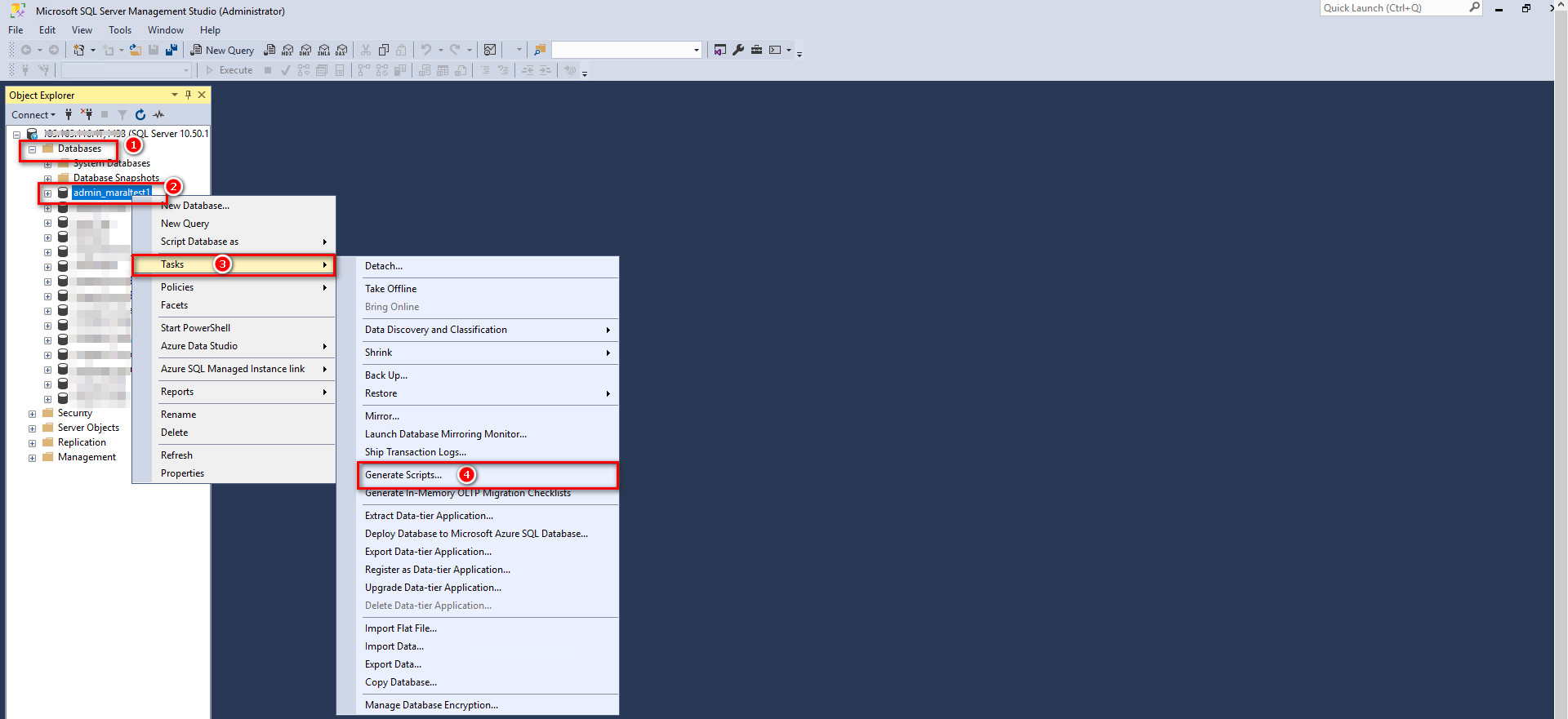Choose Properties in context menu

tap(234, 473)
